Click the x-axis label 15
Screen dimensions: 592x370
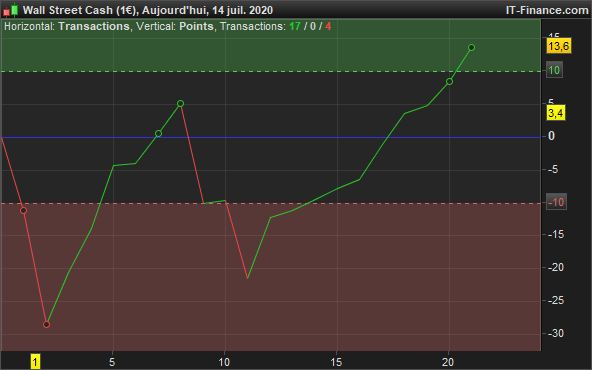click(x=336, y=362)
